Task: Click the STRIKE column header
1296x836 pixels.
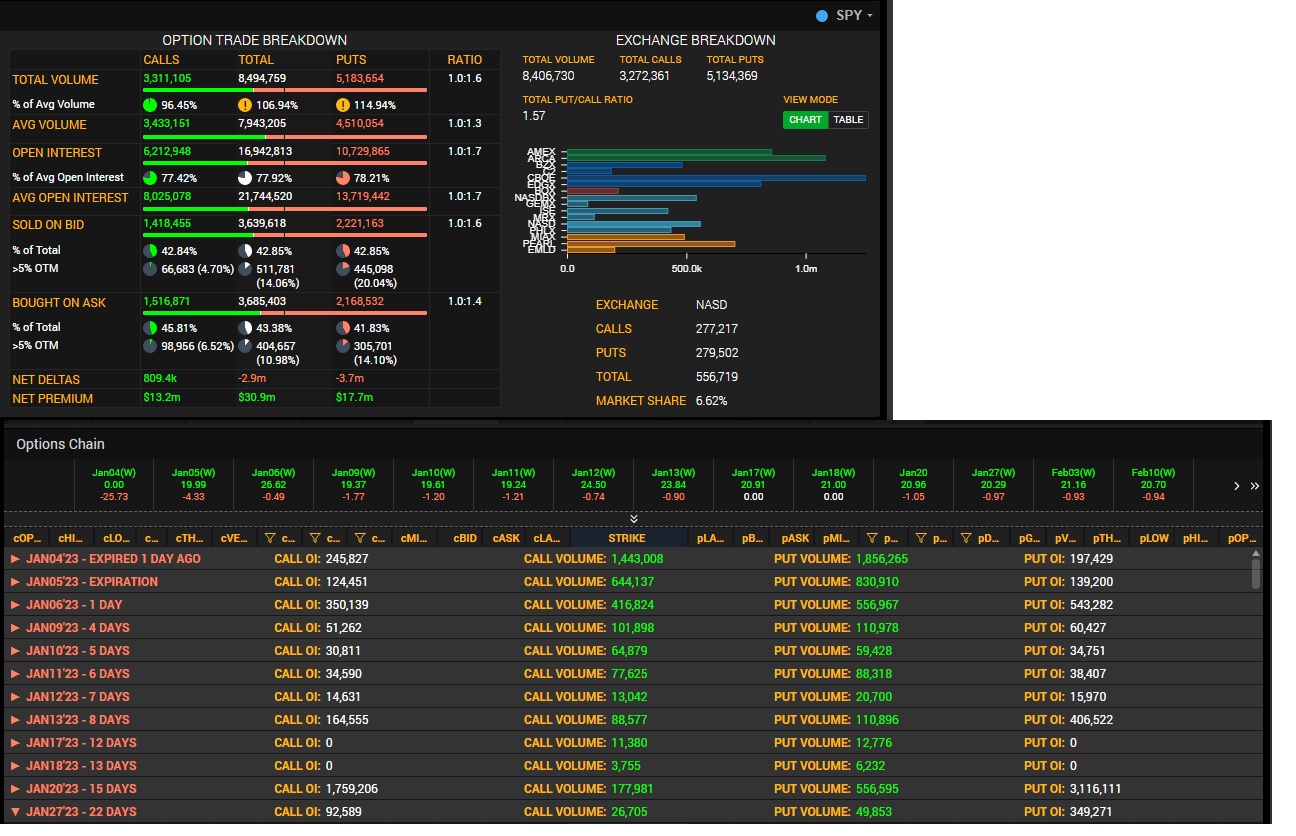Action: (x=627, y=538)
